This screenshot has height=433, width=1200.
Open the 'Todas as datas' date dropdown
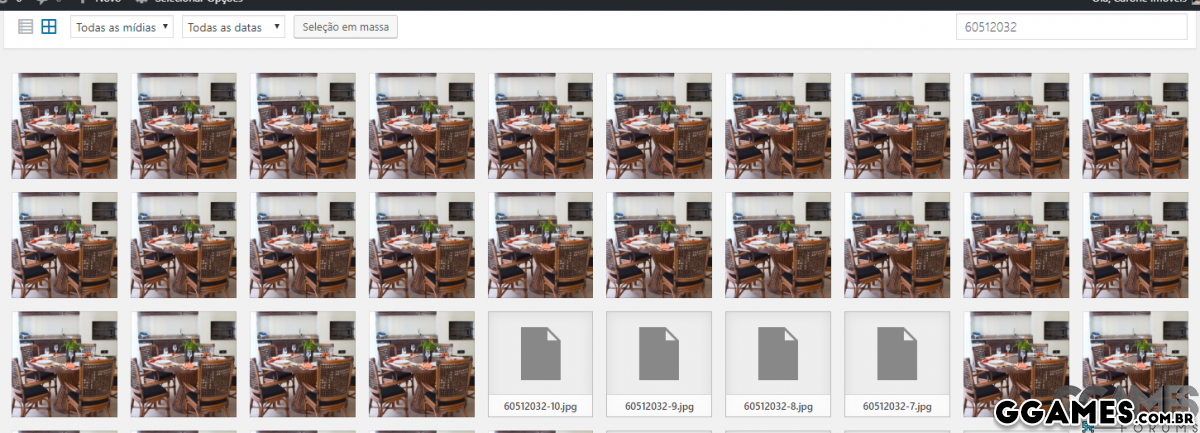(x=233, y=28)
